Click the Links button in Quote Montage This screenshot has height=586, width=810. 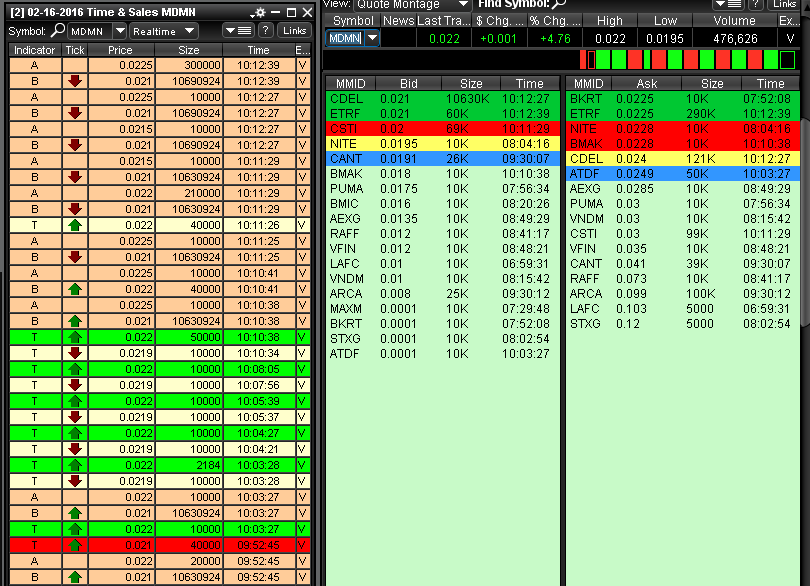click(x=786, y=4)
